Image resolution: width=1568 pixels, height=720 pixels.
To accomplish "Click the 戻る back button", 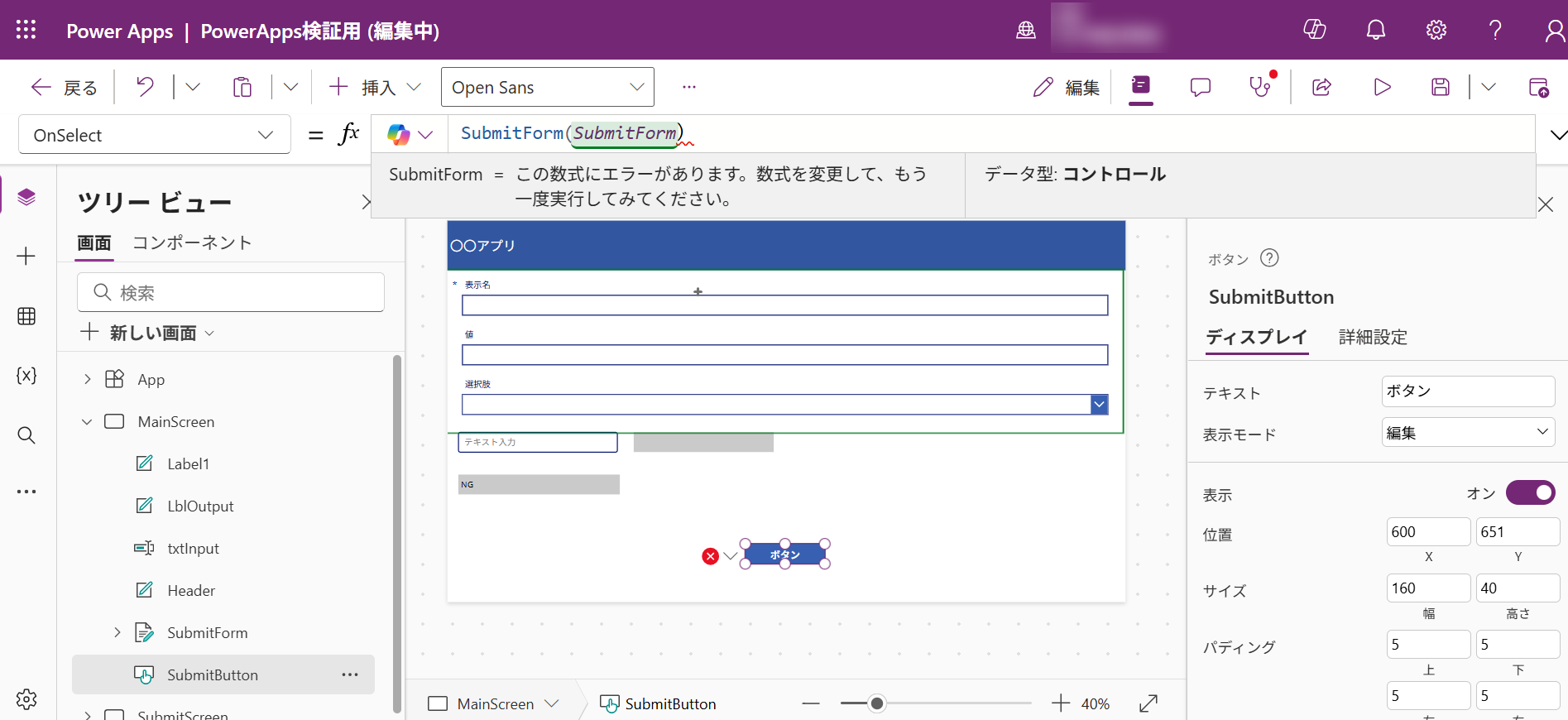I will (x=65, y=87).
